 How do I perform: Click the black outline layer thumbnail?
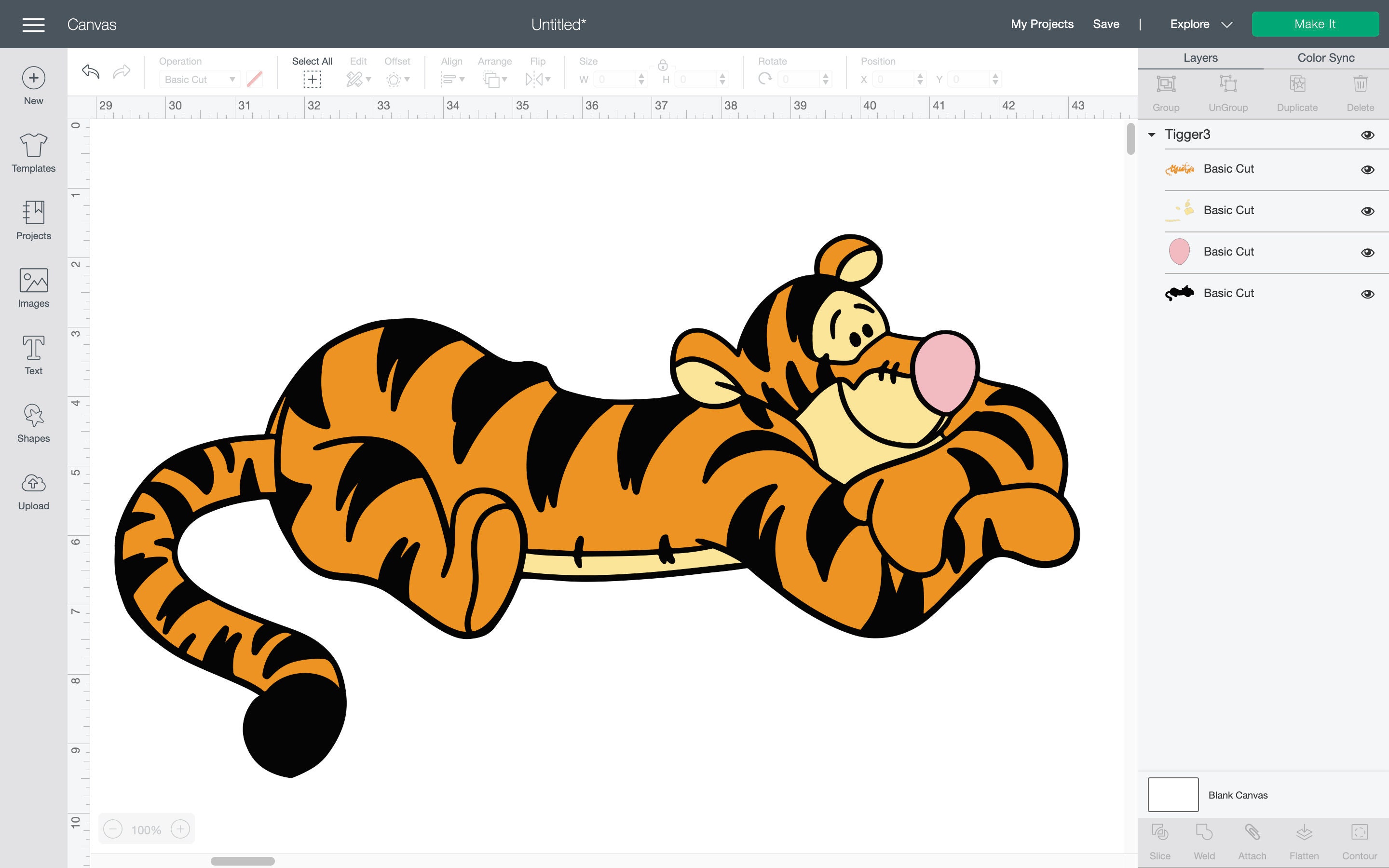[1179, 293]
